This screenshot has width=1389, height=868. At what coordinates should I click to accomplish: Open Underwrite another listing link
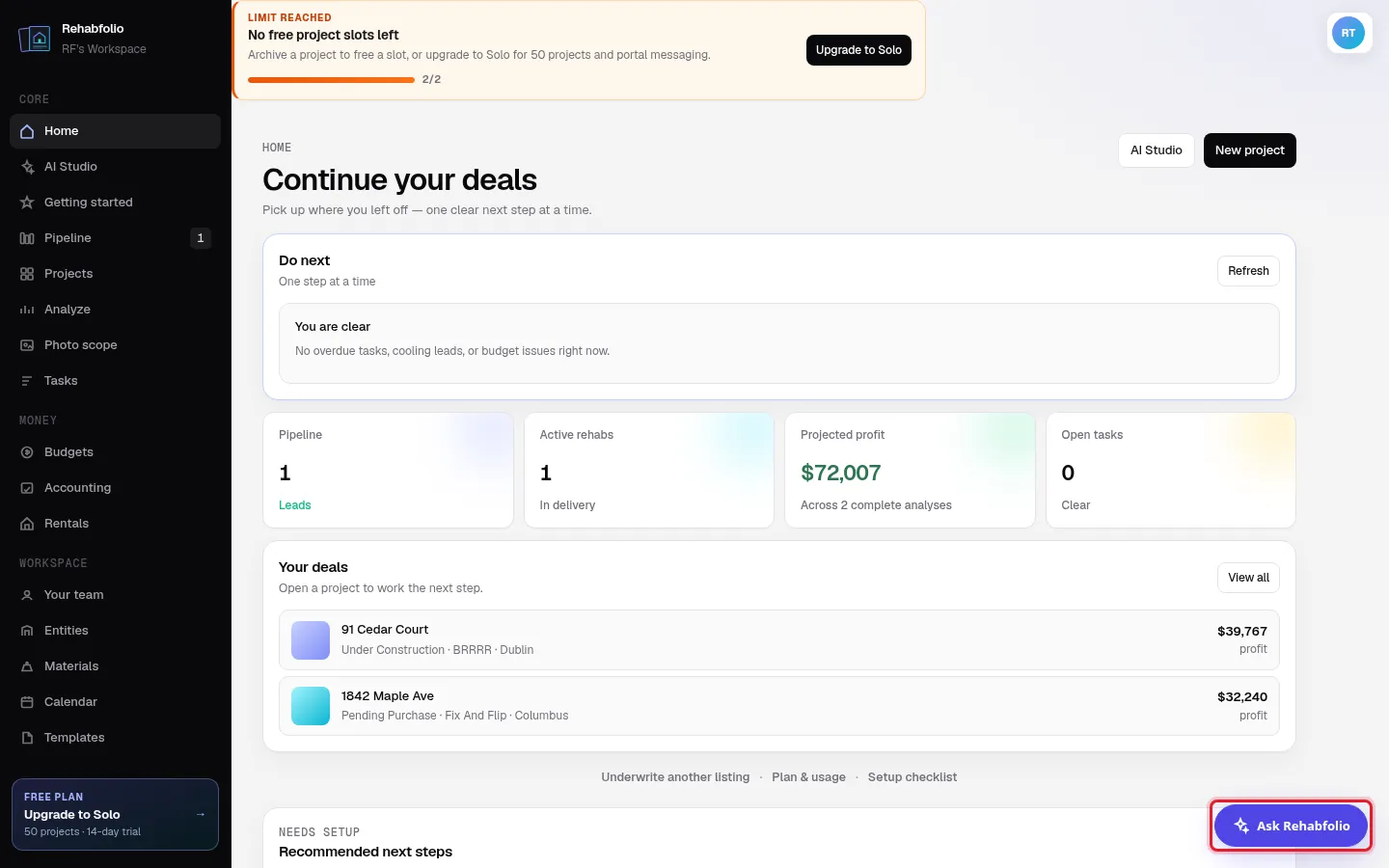pos(675,777)
